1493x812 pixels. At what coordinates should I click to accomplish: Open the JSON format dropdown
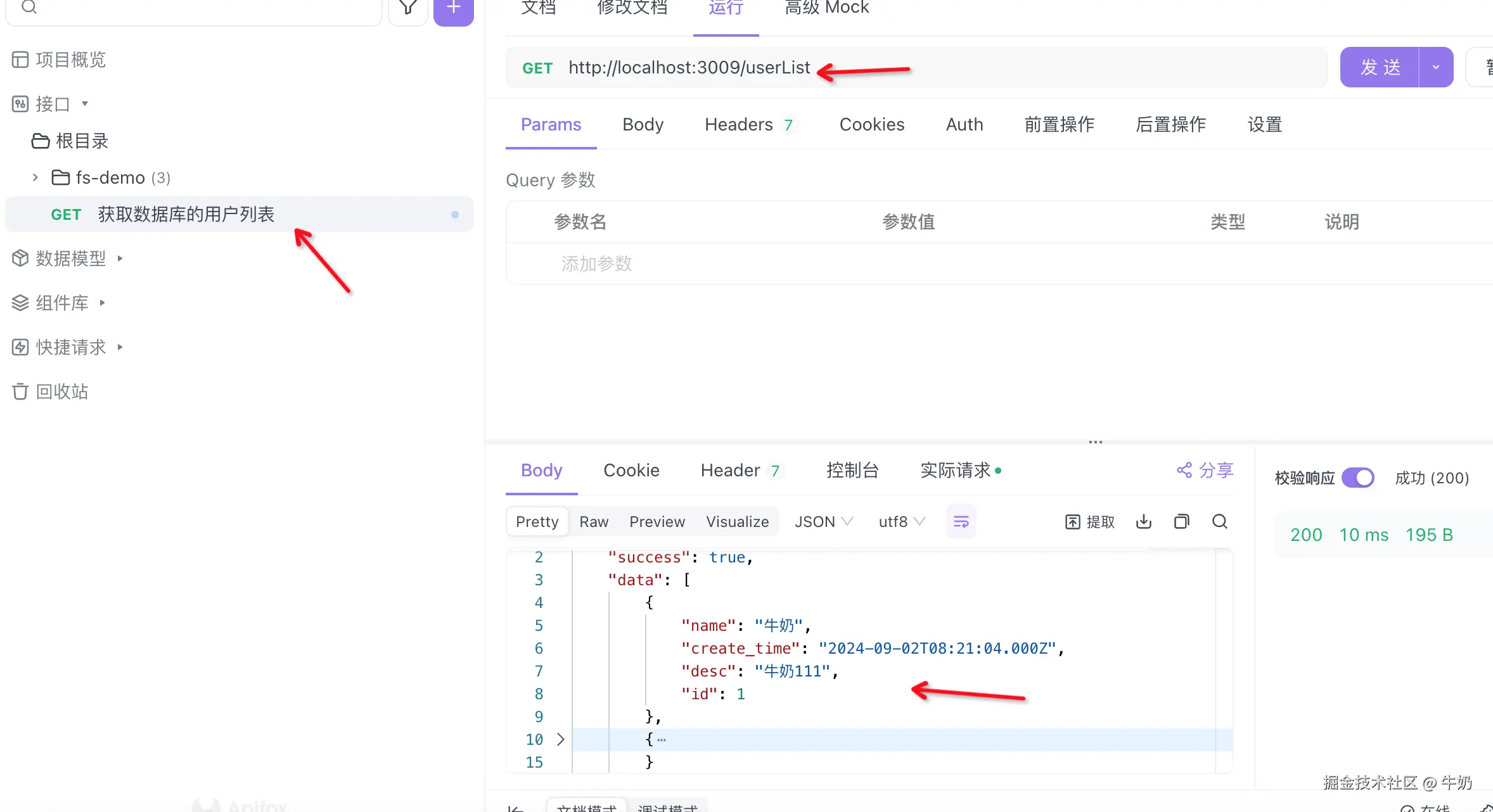(823, 521)
